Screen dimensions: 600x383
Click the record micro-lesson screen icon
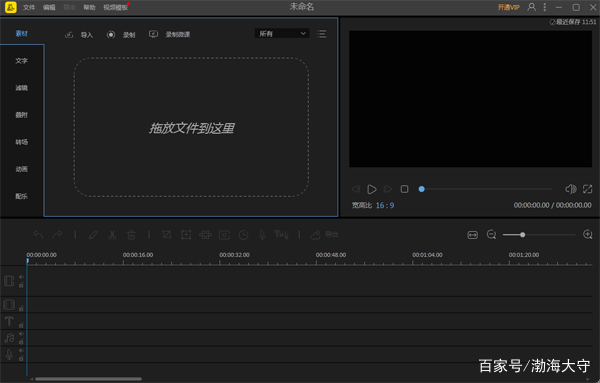[x=153, y=34]
